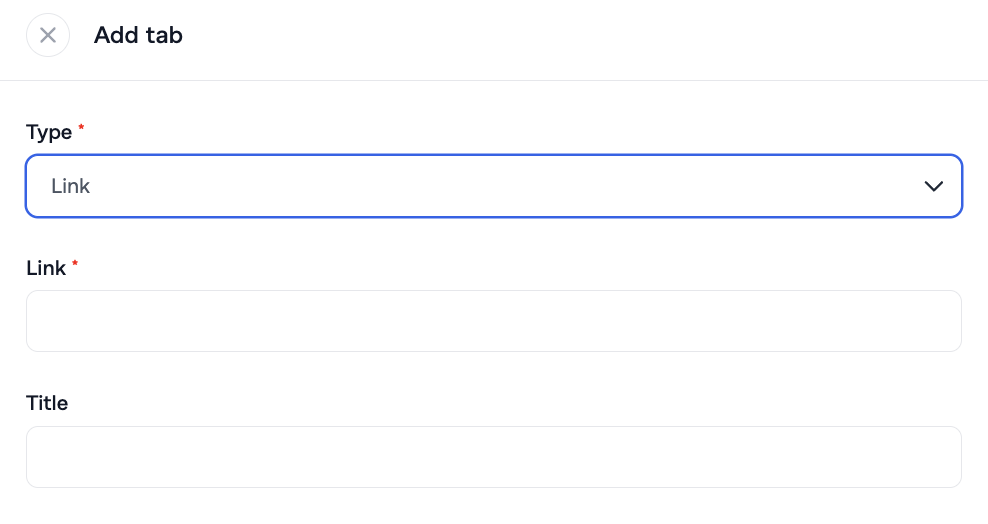Open the Type dropdown

point(493,186)
